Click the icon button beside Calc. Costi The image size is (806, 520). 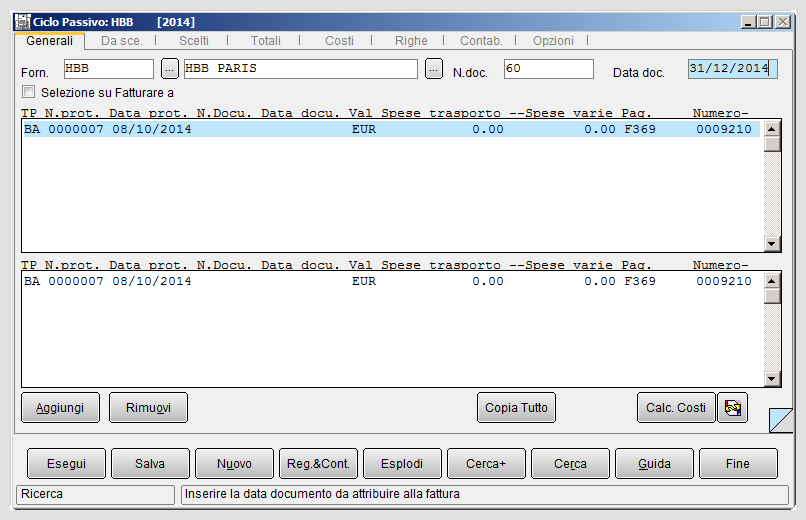[732, 408]
